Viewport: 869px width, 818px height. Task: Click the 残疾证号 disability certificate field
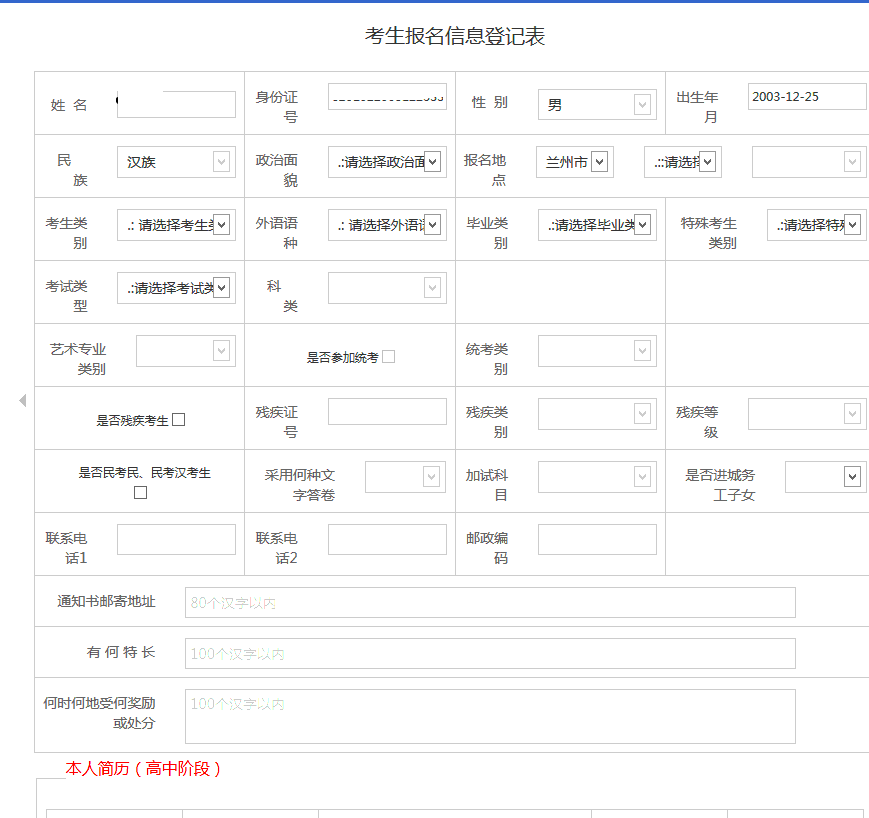(387, 411)
